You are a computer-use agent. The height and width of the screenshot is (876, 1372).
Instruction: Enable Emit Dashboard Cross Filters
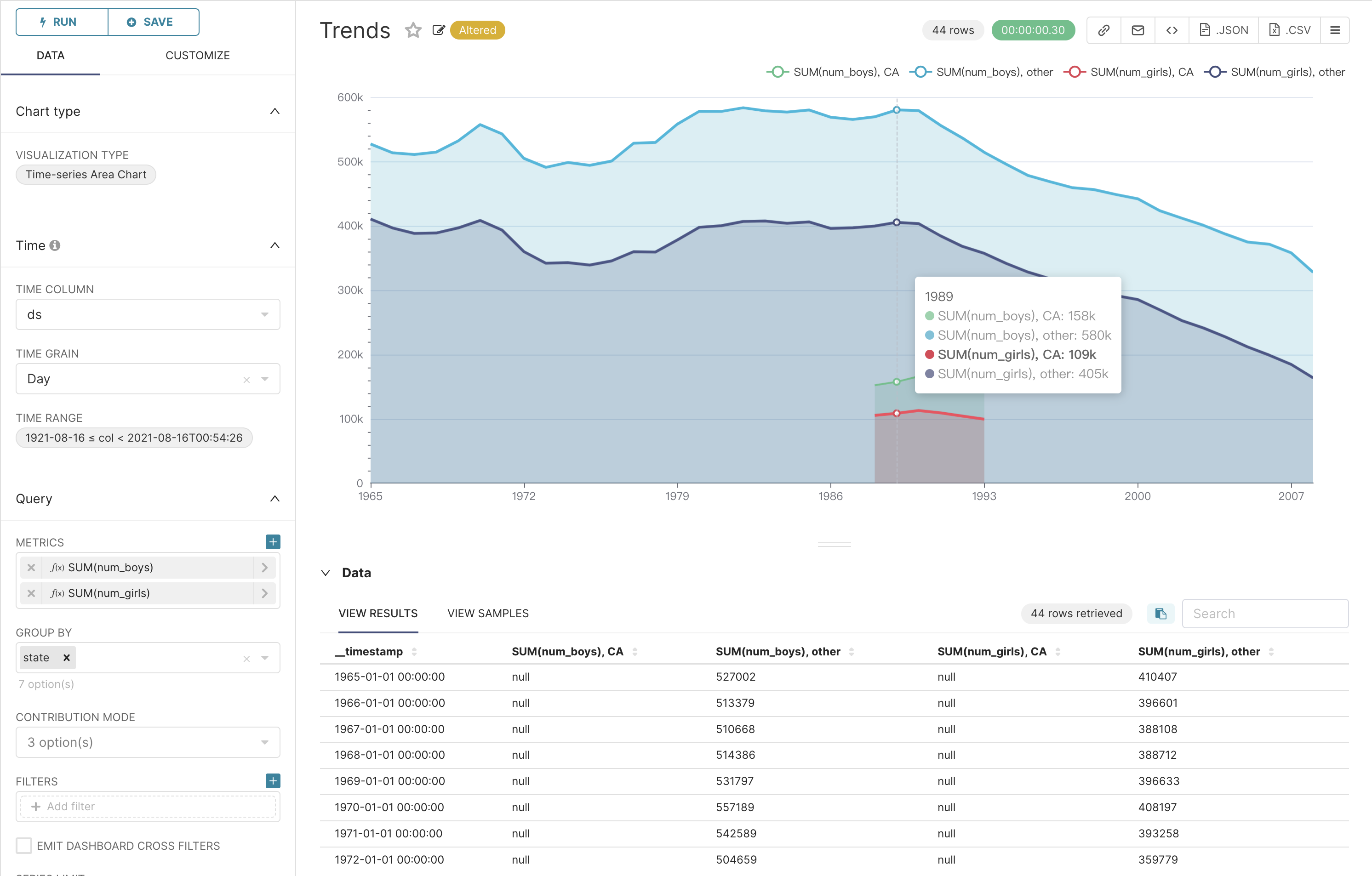(x=23, y=846)
